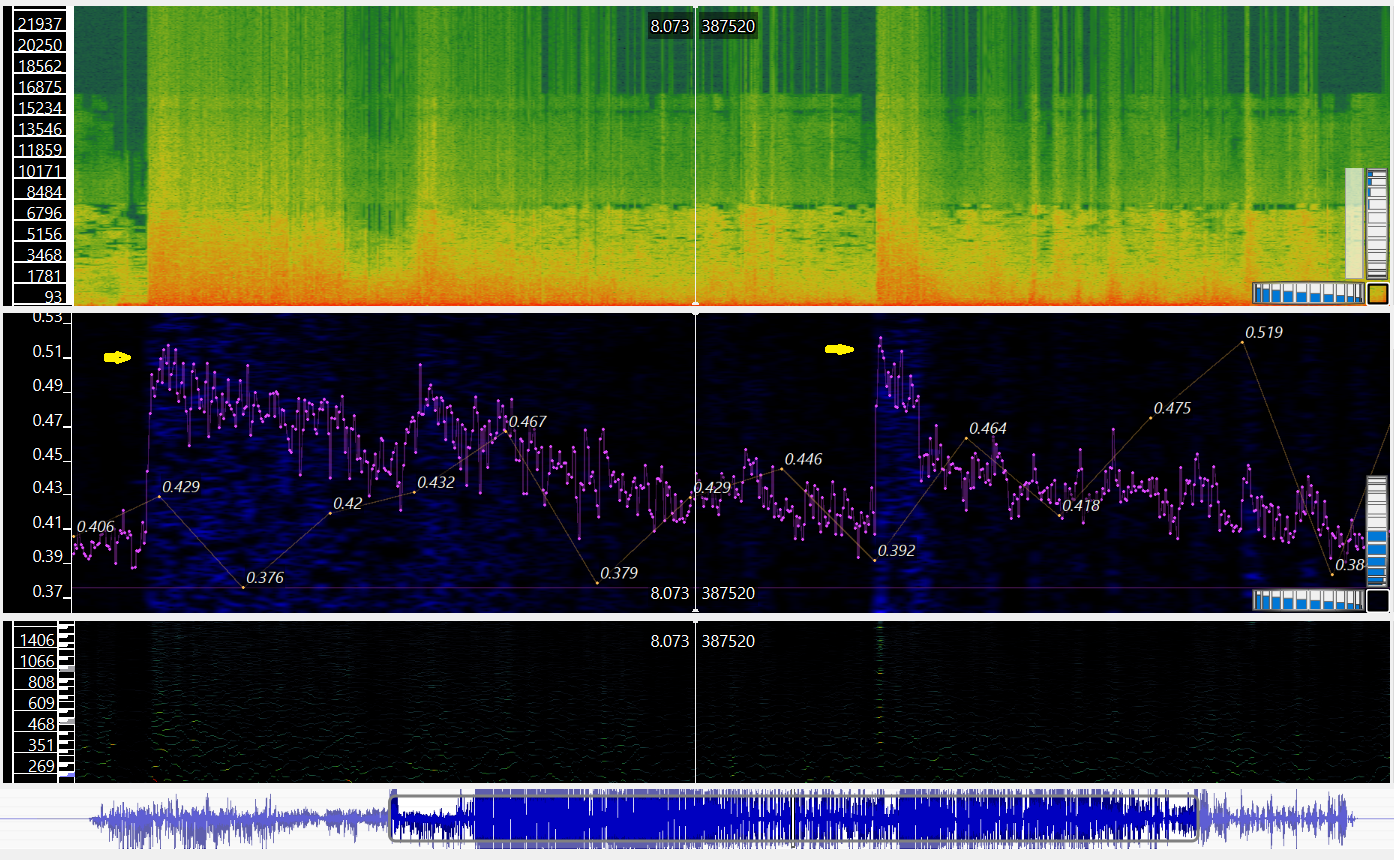Click the 0.37 tick on the curve pane scale

click(48, 592)
